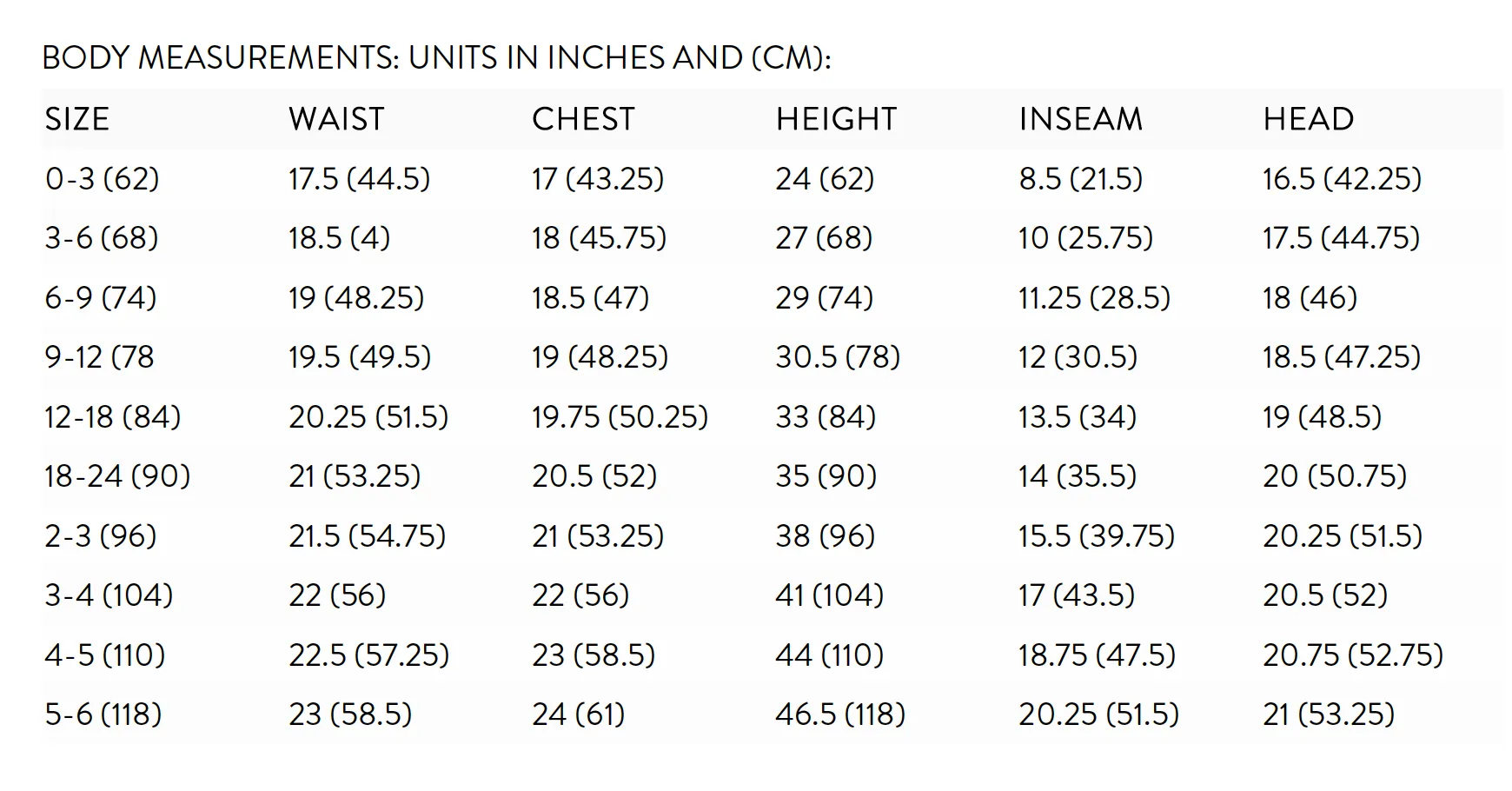Click the 46.5 (118) height value
Viewport: 1512px width, 791px height.
coord(840,715)
